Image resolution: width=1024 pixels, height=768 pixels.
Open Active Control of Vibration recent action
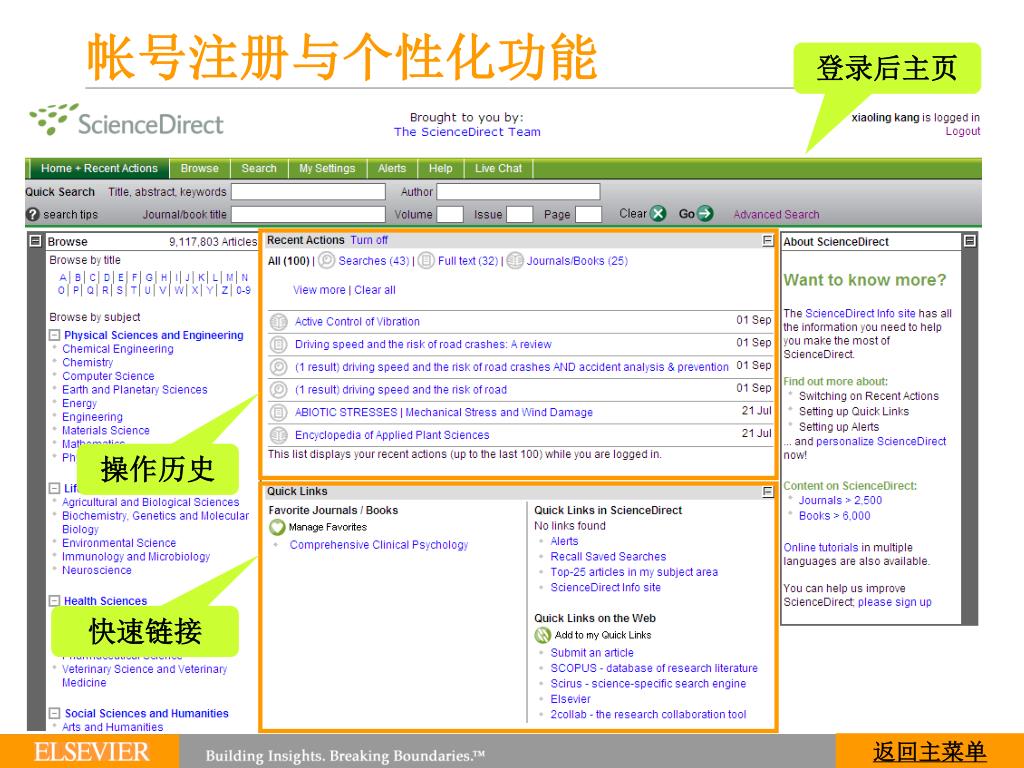click(357, 322)
